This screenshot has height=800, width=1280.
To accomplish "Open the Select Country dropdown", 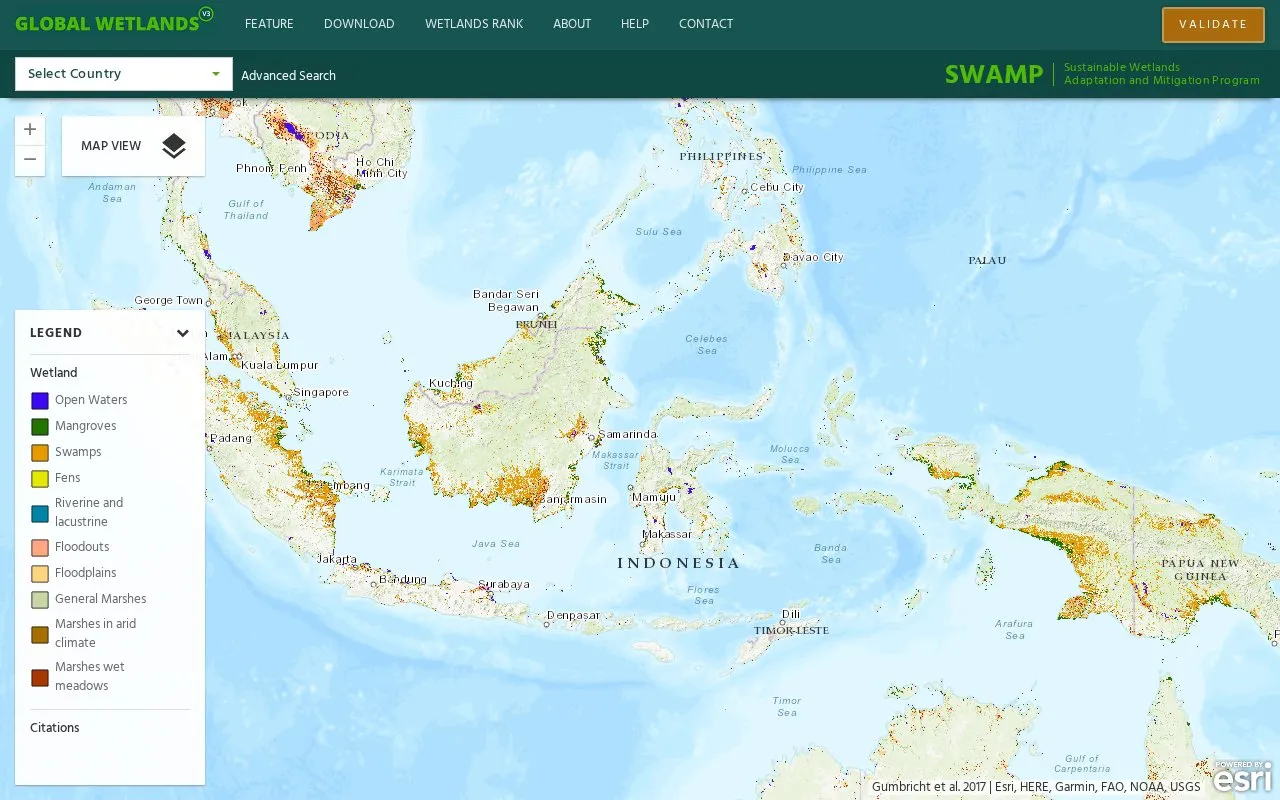I will (124, 74).
